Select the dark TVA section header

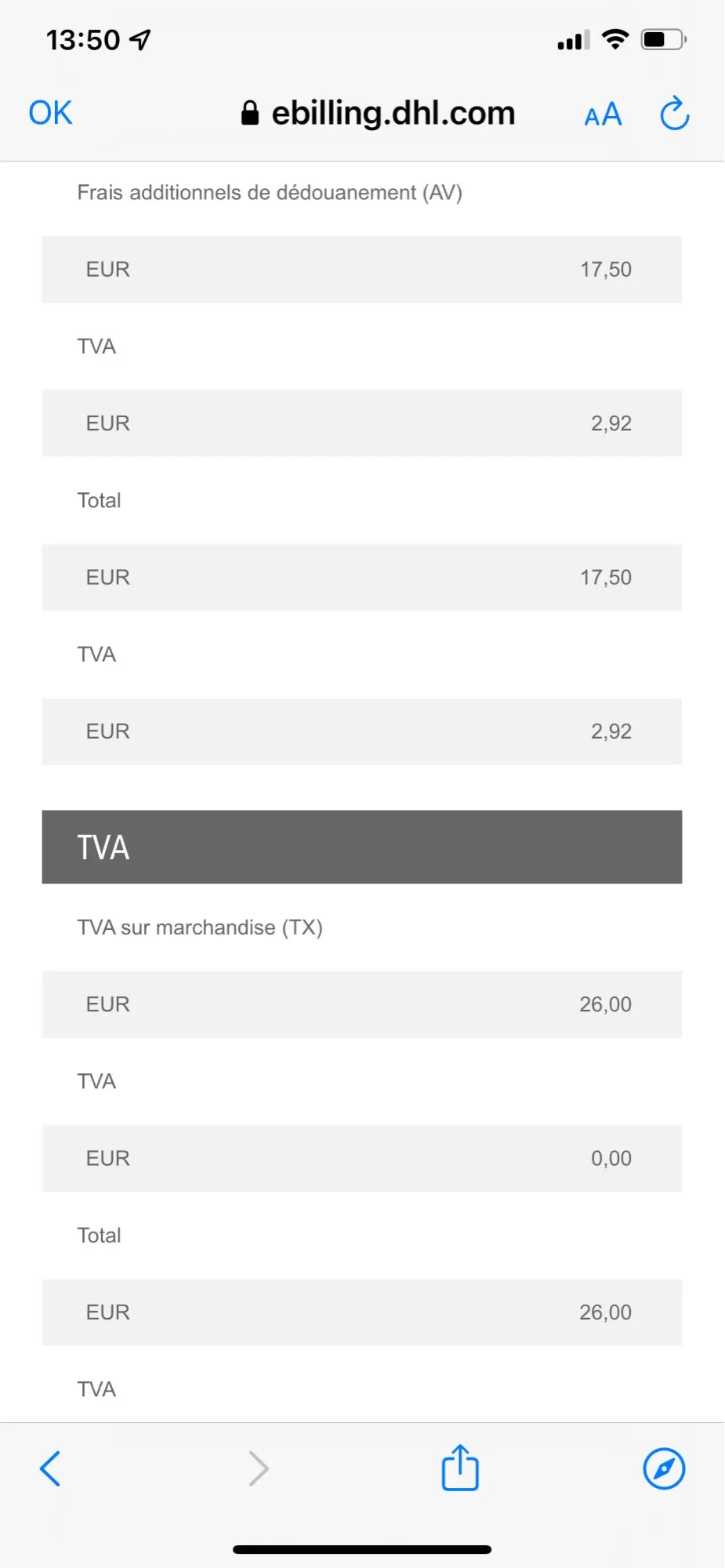pos(361,847)
